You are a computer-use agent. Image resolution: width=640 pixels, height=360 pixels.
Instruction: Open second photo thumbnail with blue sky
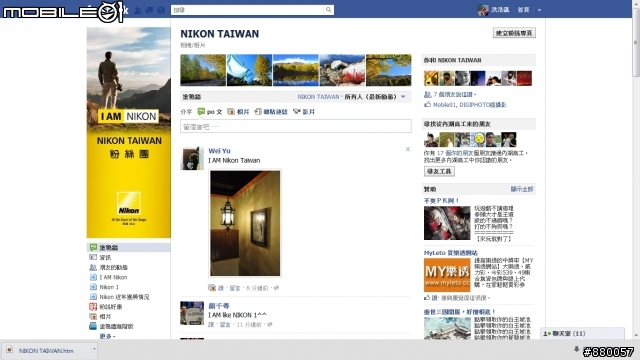(249, 70)
